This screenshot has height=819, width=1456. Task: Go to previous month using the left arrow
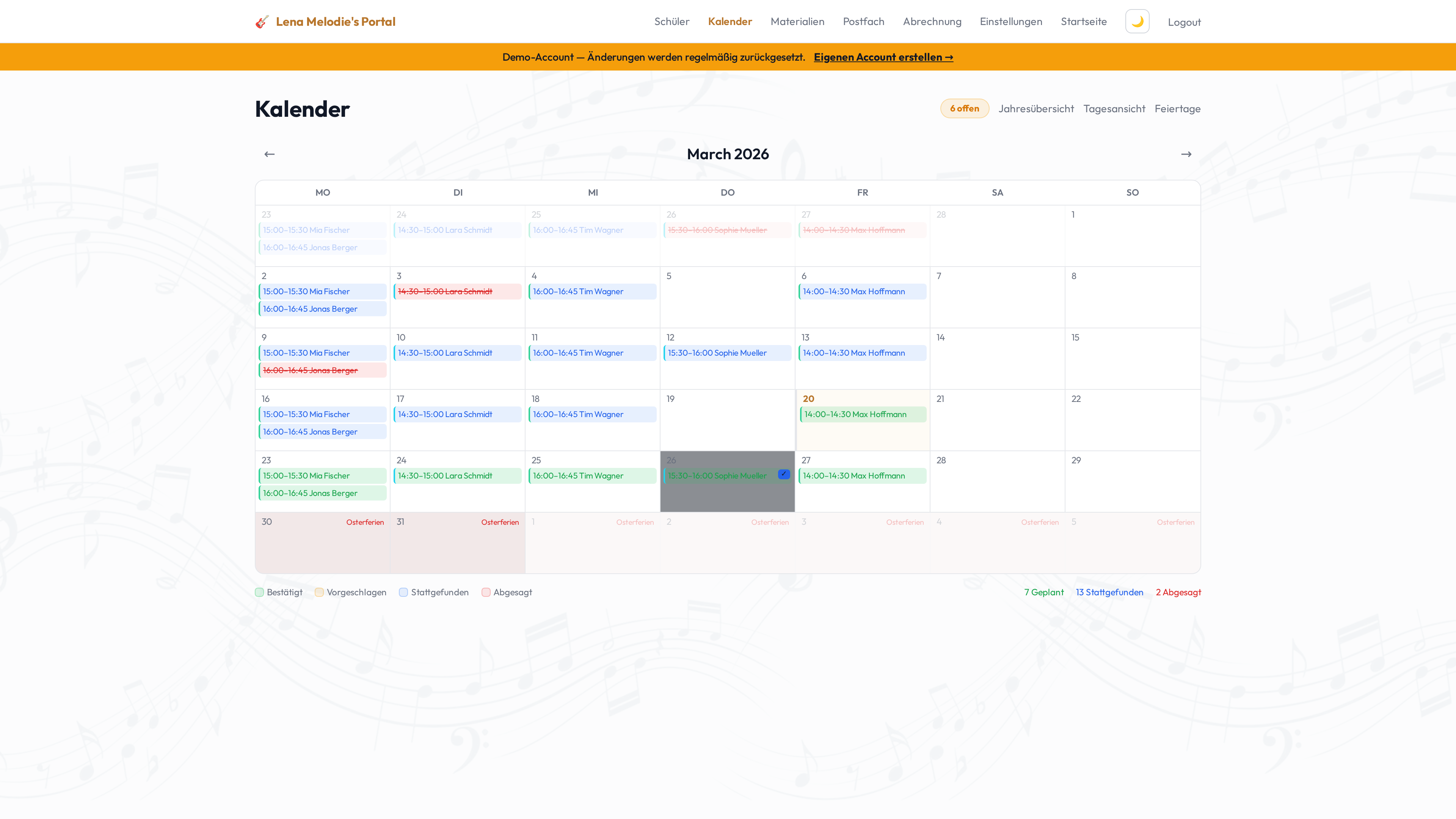[270, 153]
